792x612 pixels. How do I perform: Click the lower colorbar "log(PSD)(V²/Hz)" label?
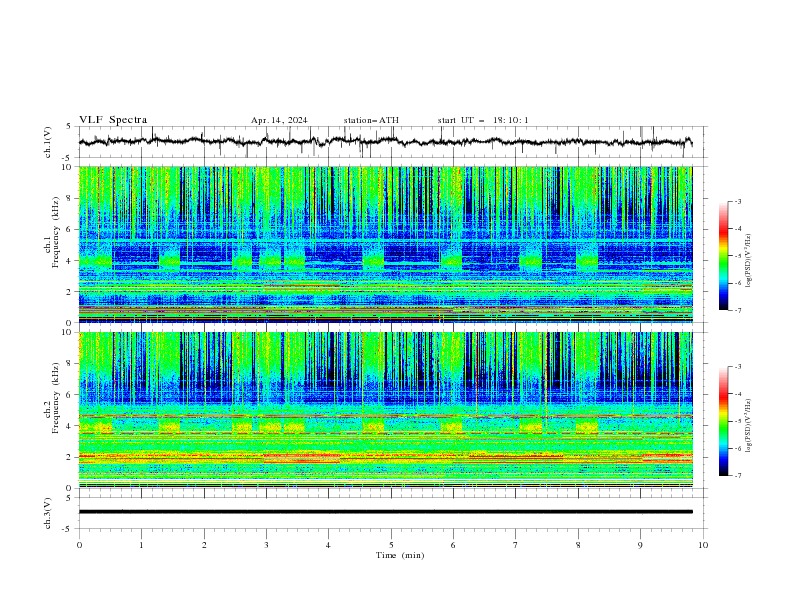click(x=748, y=425)
